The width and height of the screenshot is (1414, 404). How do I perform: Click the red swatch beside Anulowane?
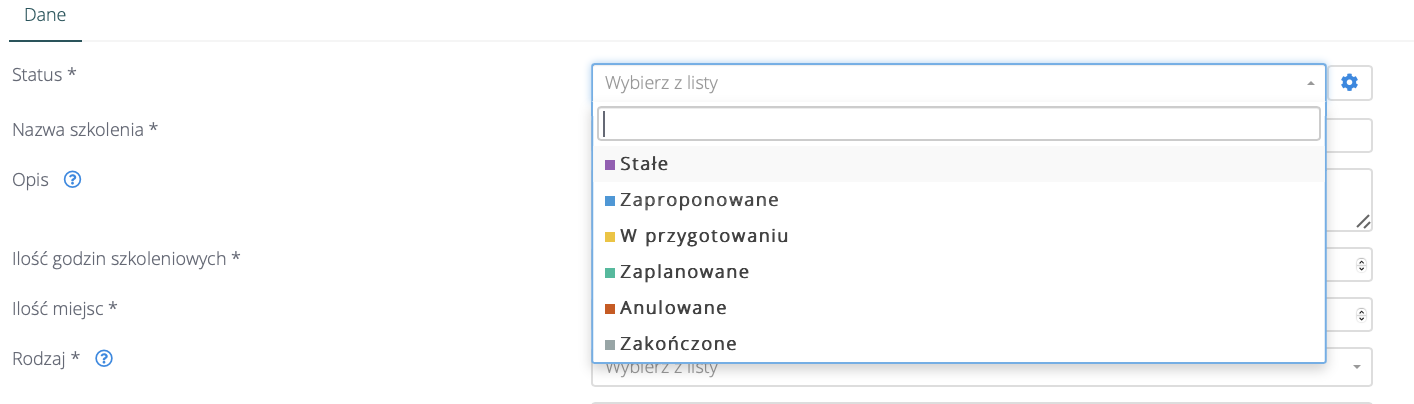point(610,309)
